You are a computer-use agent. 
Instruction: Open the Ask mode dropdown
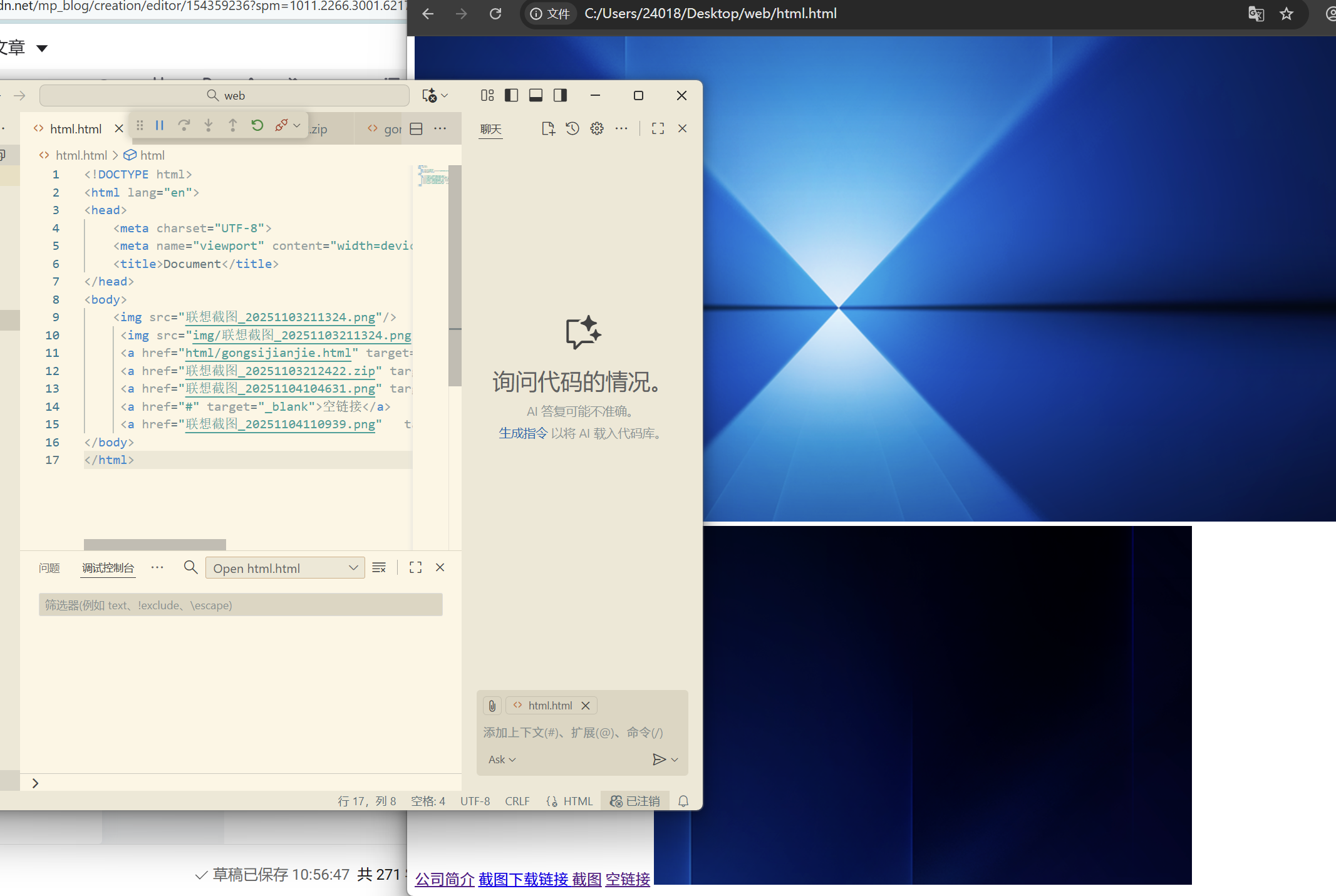502,760
